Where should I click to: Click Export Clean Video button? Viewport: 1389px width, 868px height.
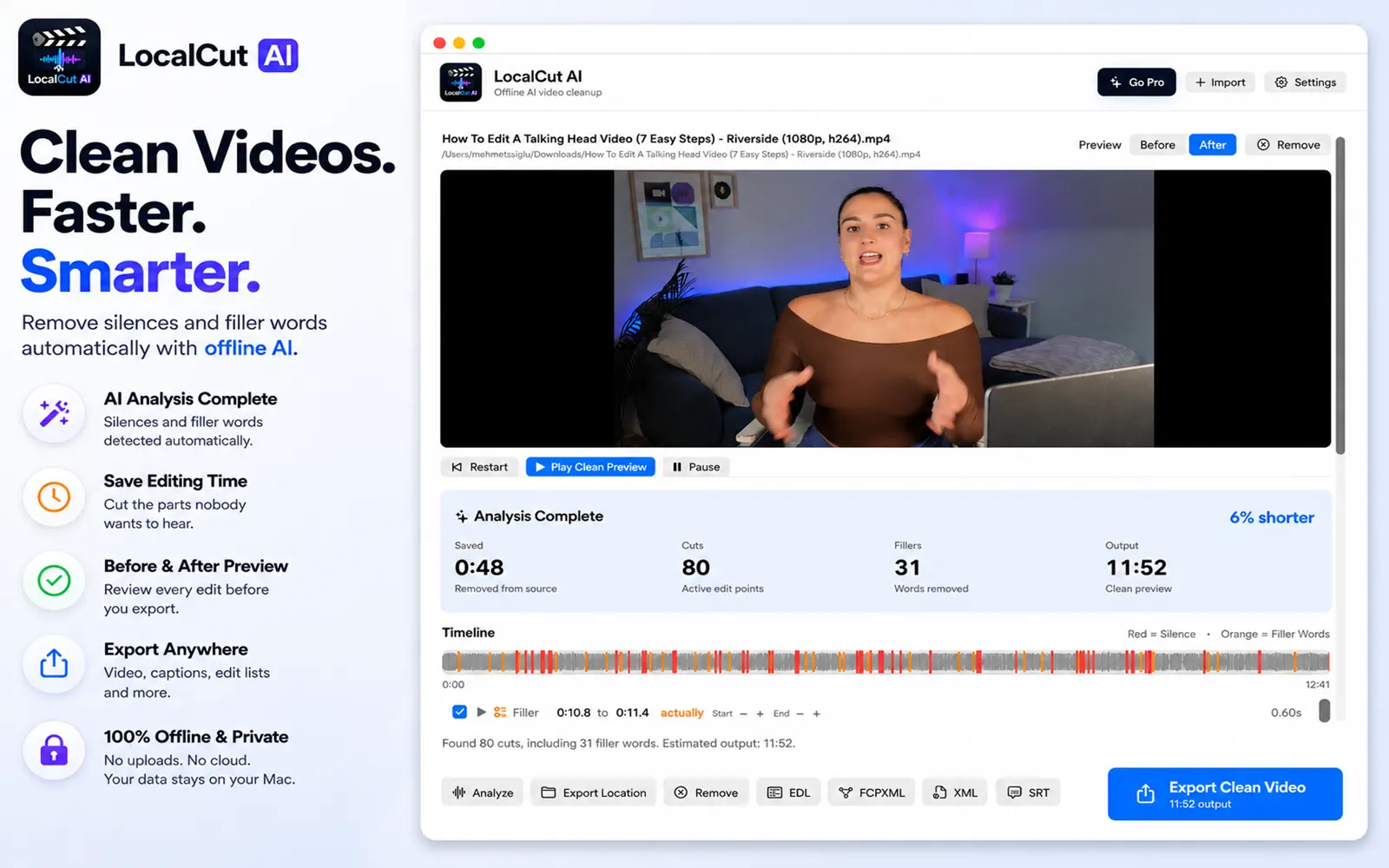click(x=1225, y=794)
